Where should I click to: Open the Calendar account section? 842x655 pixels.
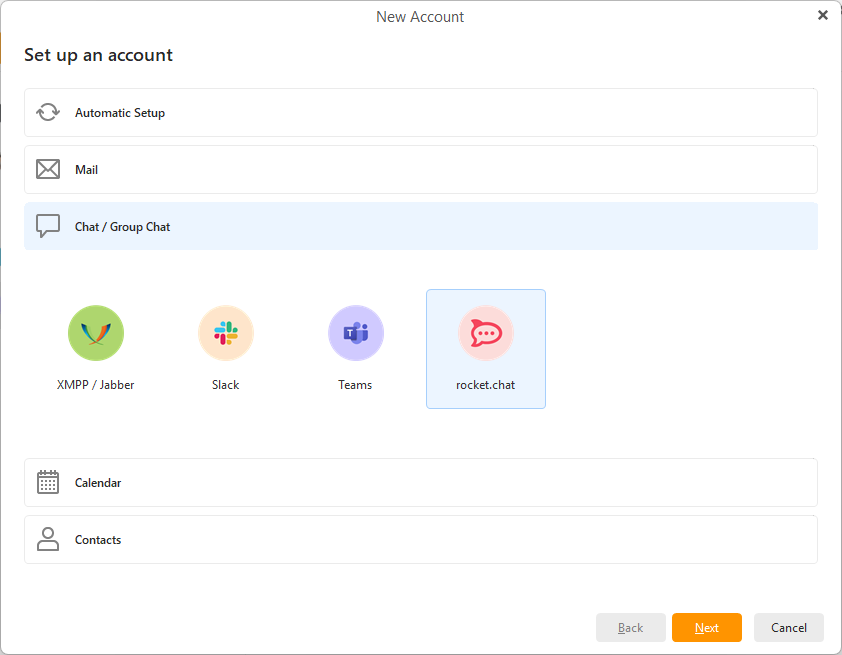coord(420,483)
